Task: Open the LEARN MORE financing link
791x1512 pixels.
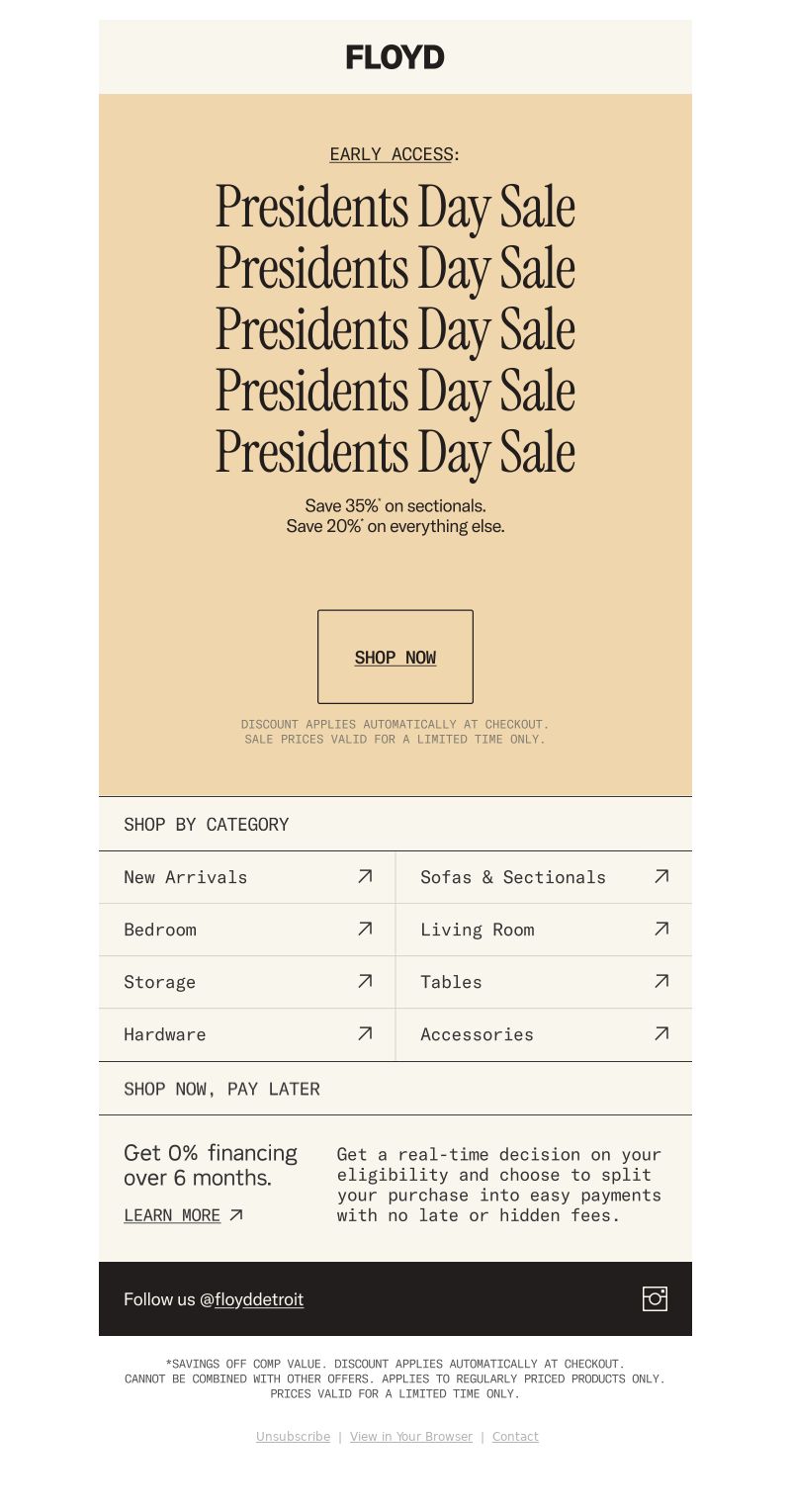Action: (172, 1215)
